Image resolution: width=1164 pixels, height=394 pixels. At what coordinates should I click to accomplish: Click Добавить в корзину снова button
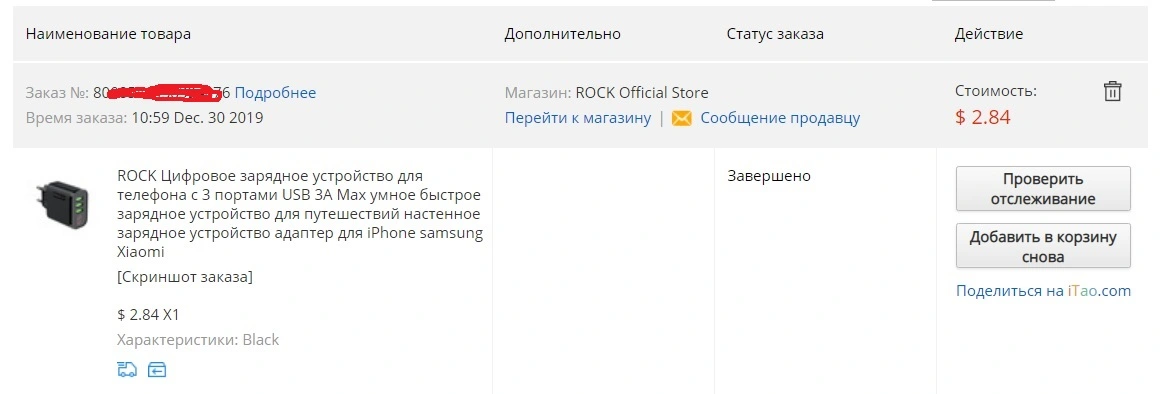pos(1043,247)
